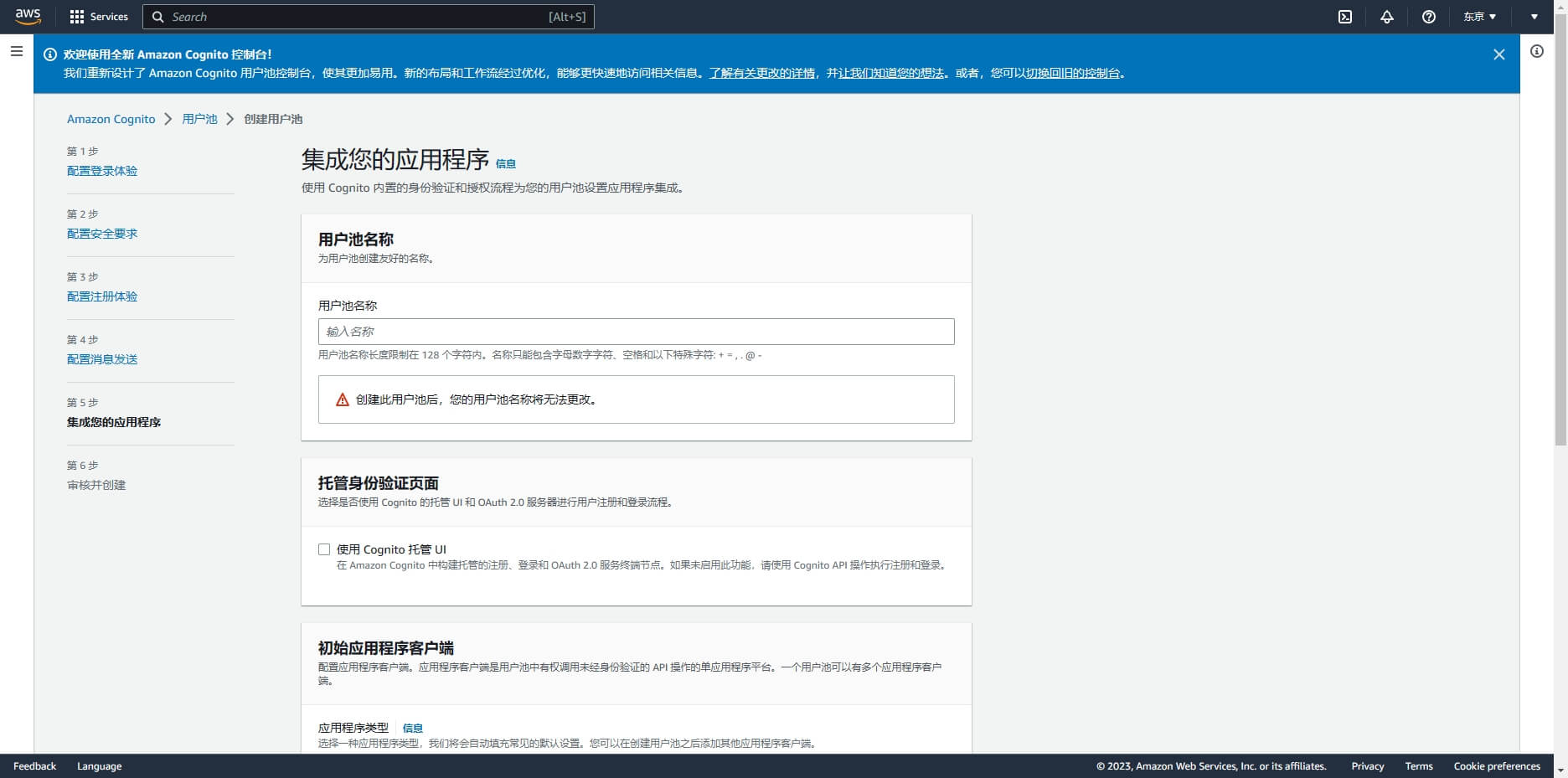Open the Services grid menu

(x=98, y=17)
